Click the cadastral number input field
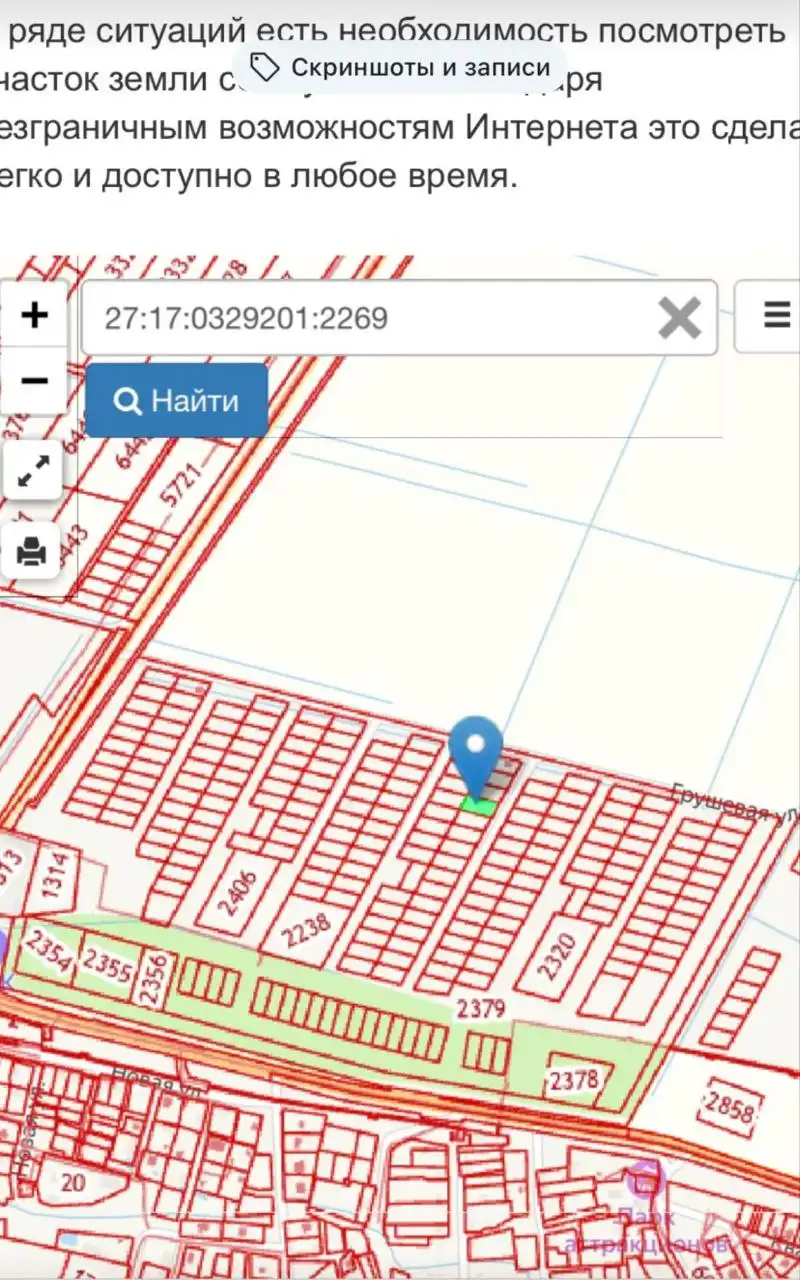 [x=370, y=319]
